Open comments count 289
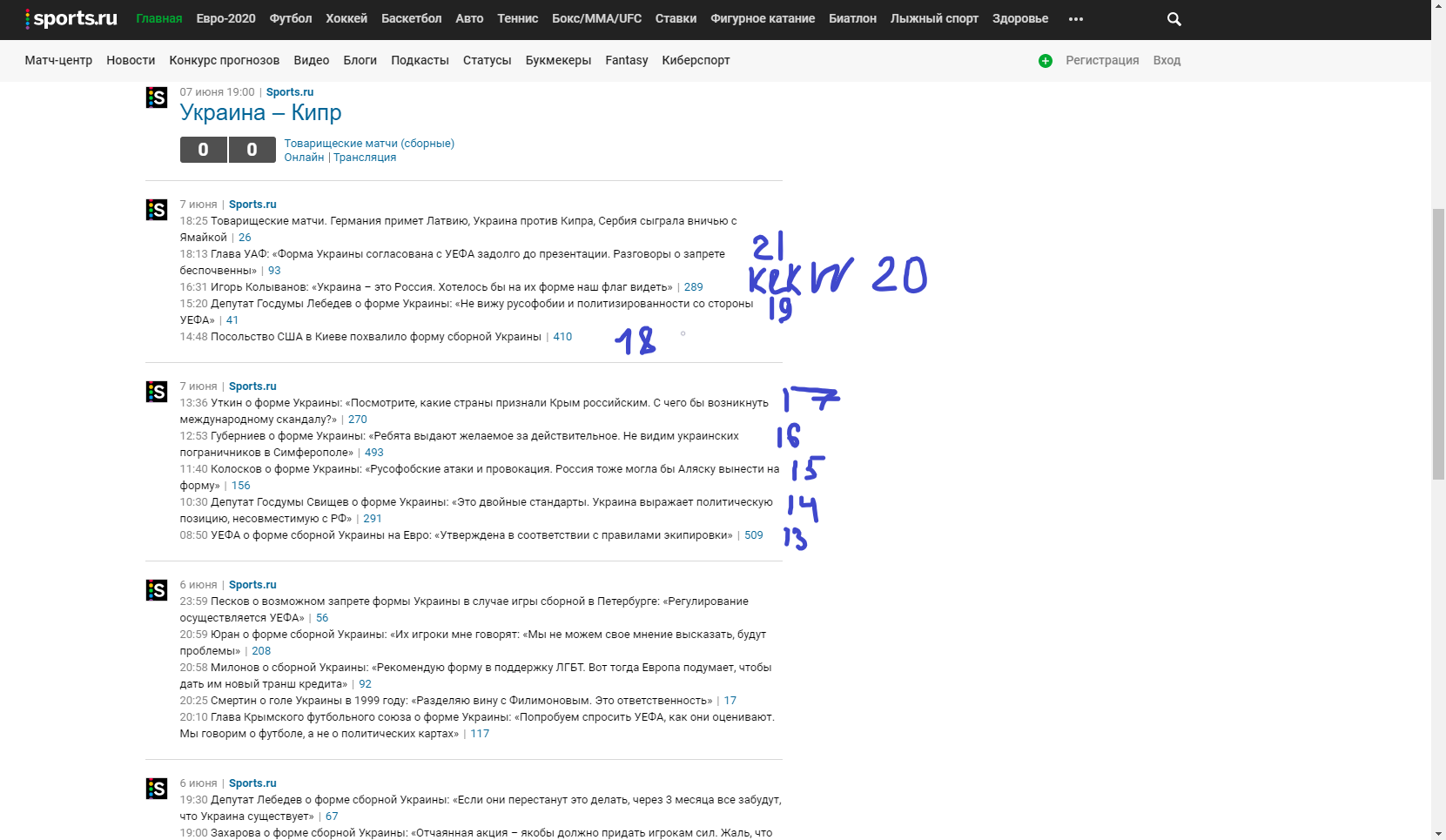The image size is (1446, 840). tap(693, 287)
